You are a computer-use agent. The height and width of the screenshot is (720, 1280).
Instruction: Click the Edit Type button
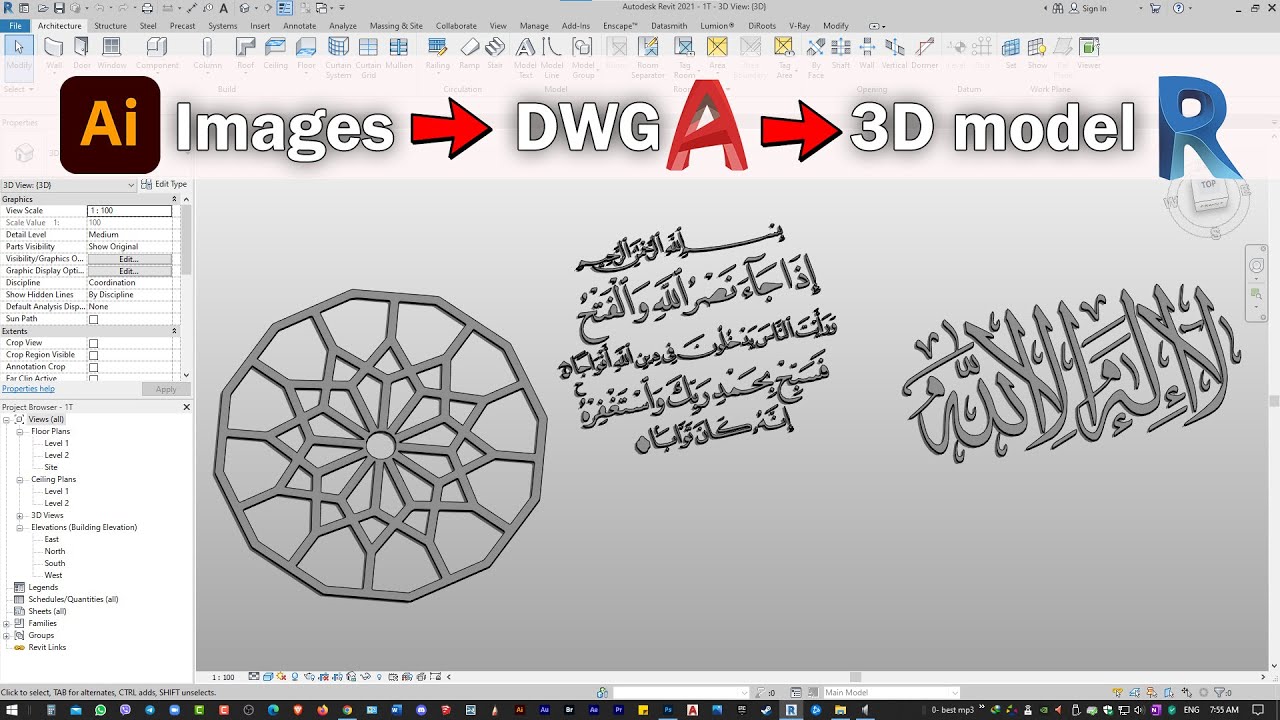[164, 184]
